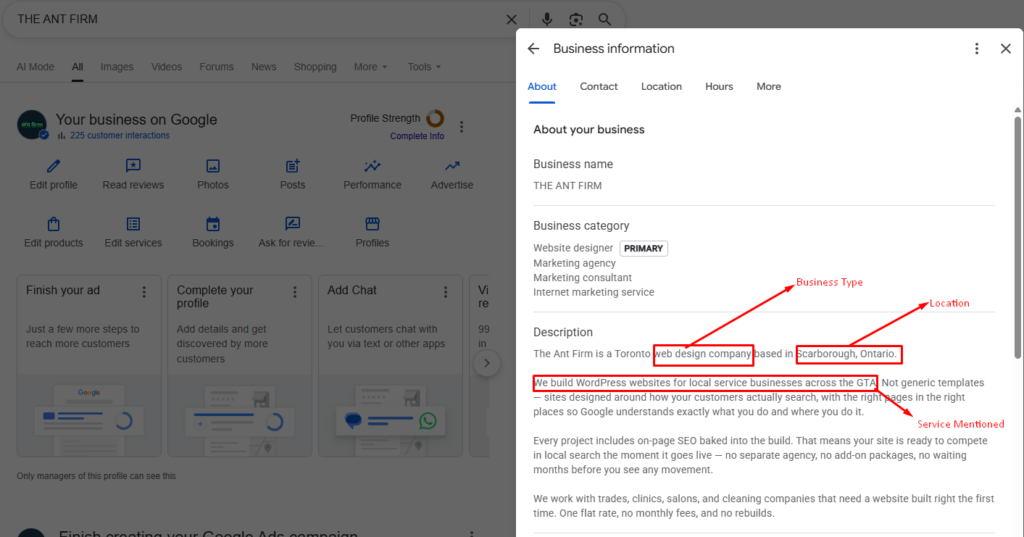
Task: Open the Complete your profile card
Action: (x=240, y=366)
